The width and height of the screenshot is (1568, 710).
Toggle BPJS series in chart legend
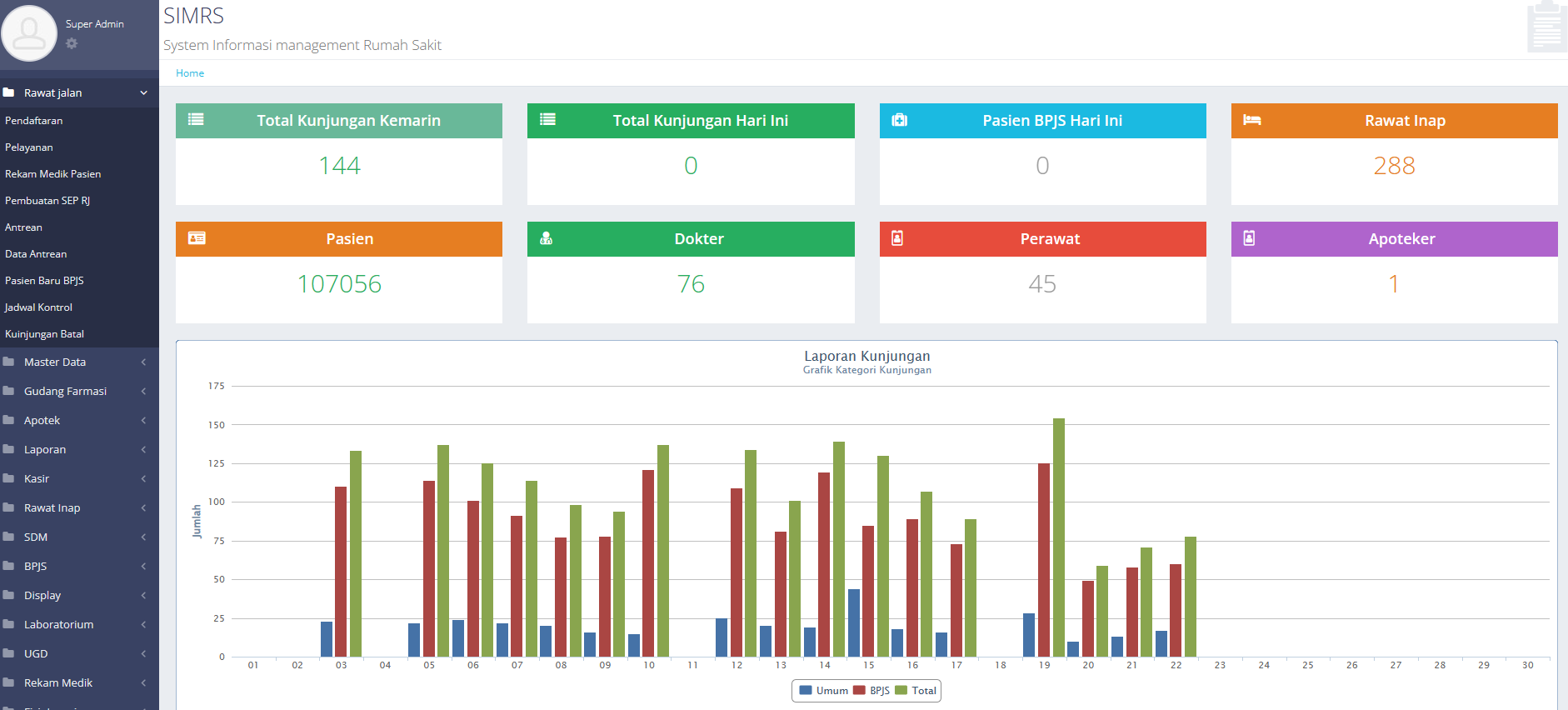[871, 691]
